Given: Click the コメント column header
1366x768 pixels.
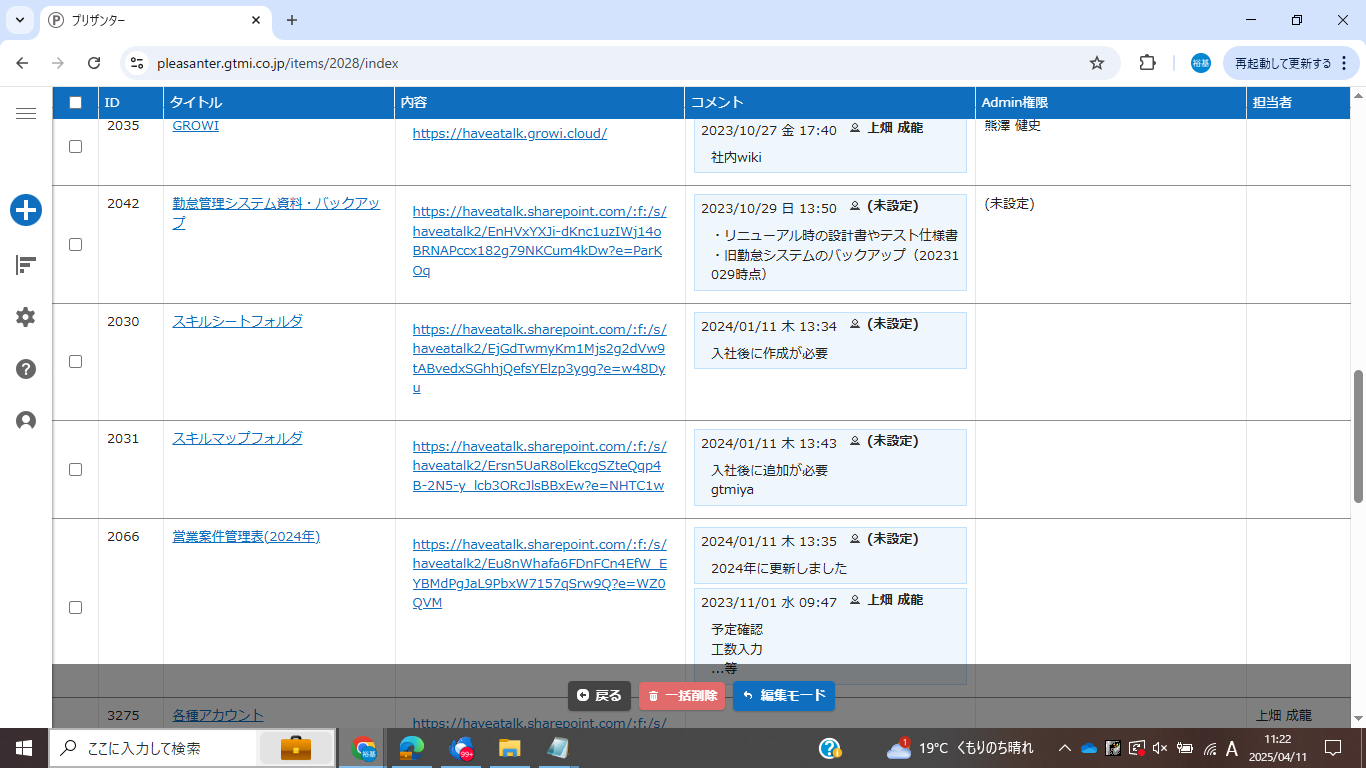Looking at the screenshot, I should (717, 102).
